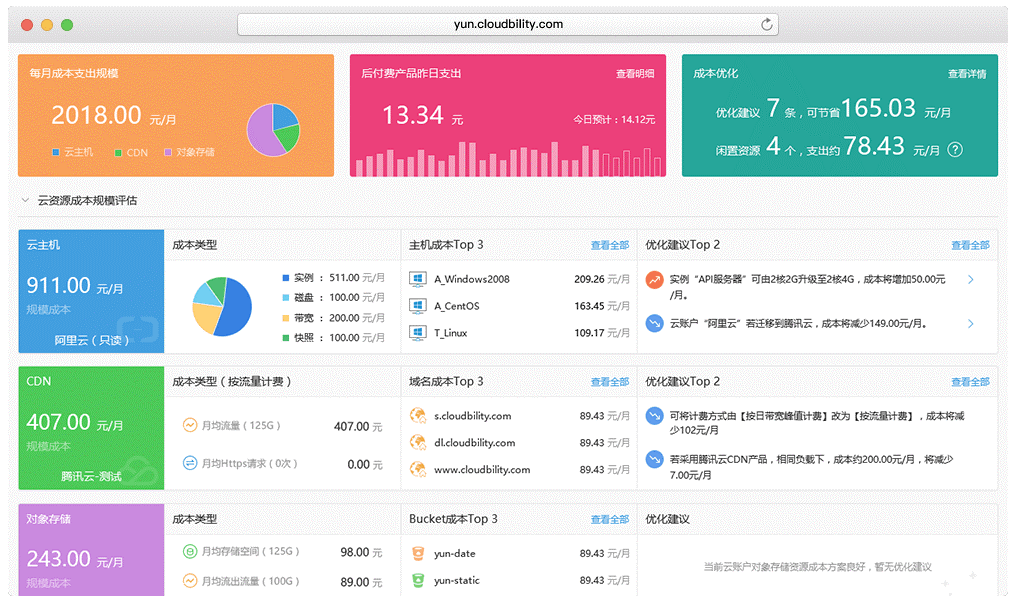
Task: View all under 域名成本Top 3
Action: 610,382
